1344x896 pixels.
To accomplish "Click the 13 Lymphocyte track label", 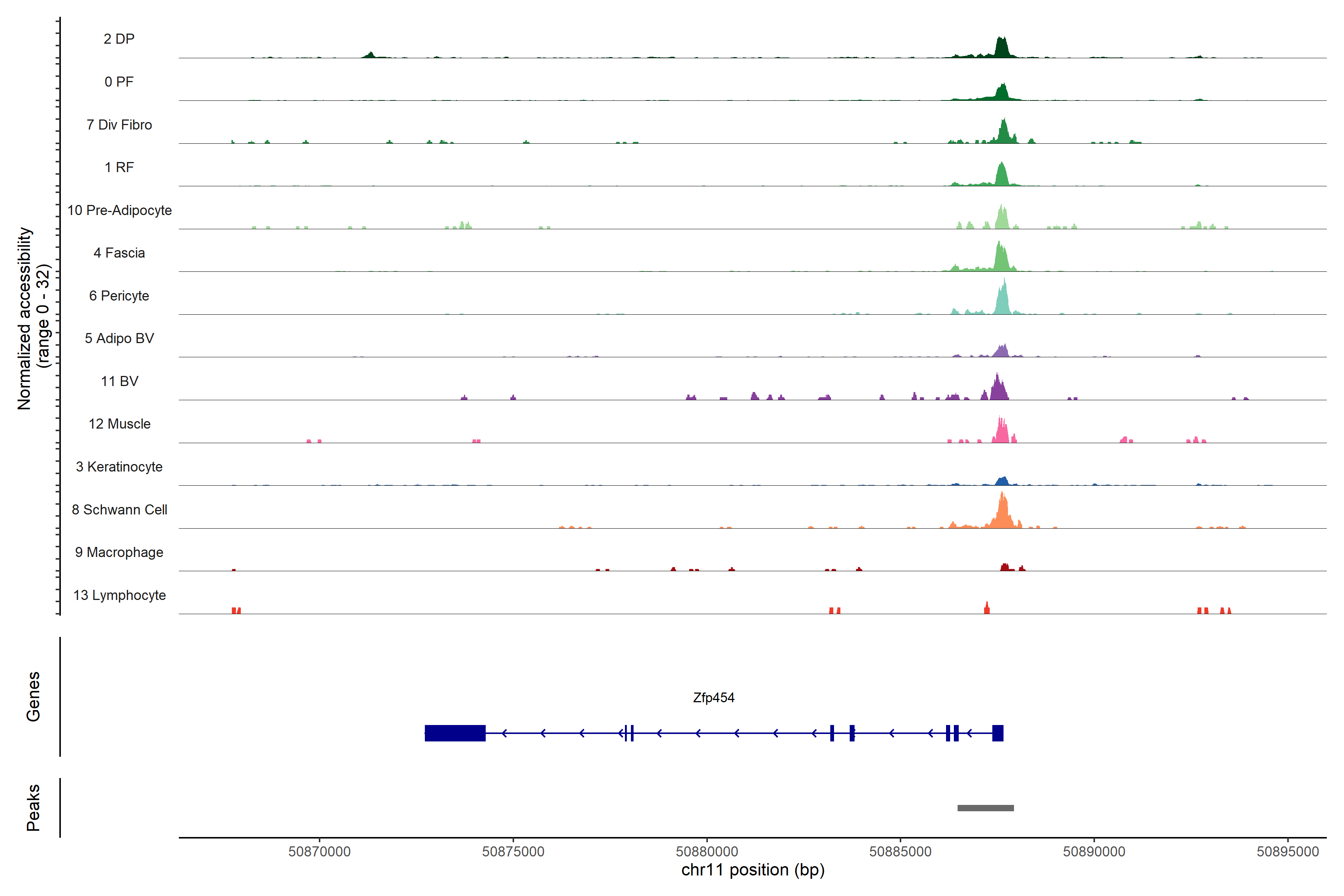I will [x=119, y=595].
